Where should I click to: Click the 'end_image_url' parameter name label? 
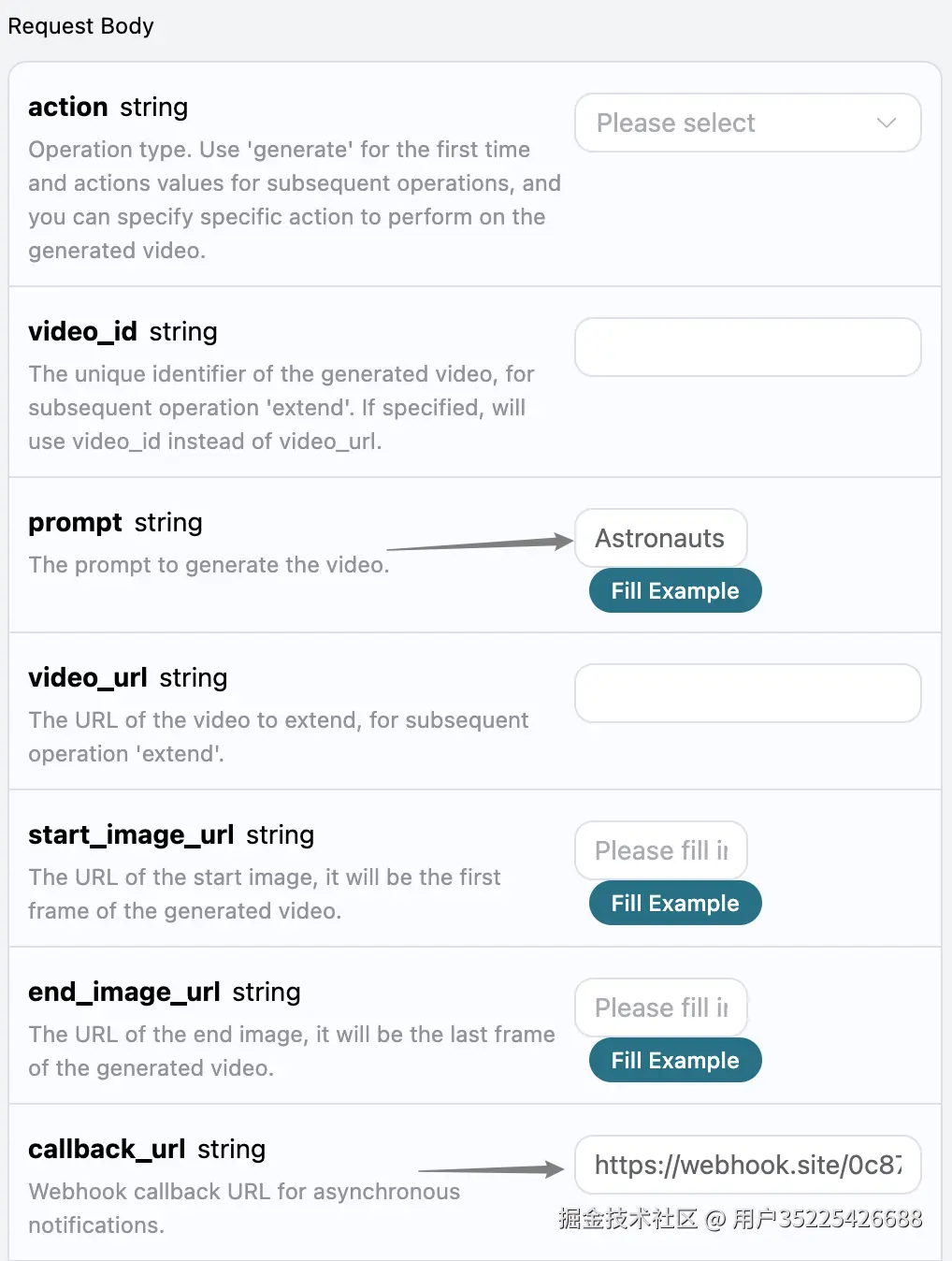click(124, 992)
